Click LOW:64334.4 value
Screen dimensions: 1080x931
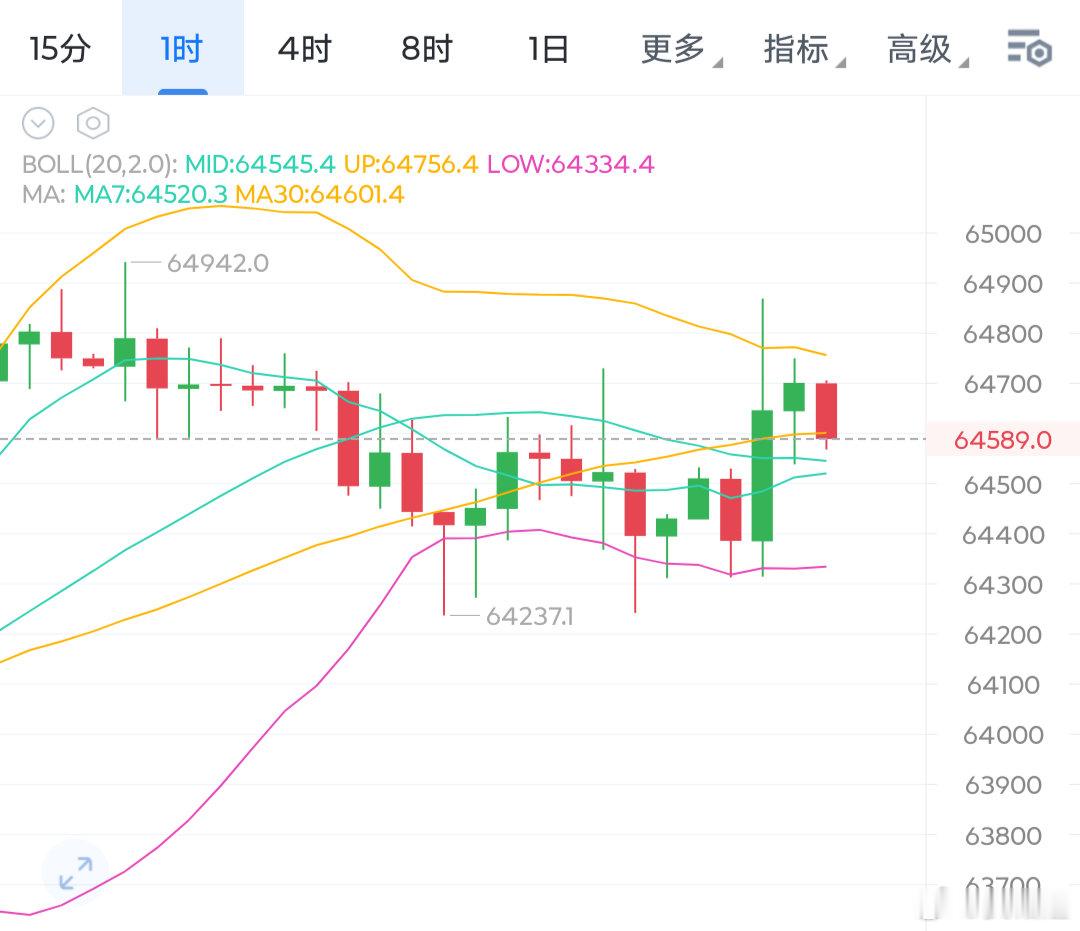(570, 165)
